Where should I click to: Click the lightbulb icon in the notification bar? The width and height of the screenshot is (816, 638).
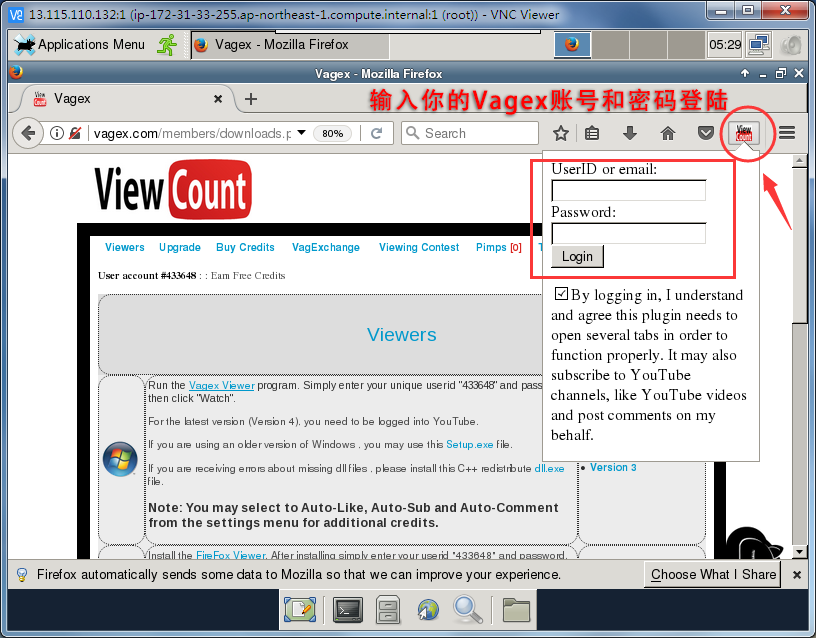22,575
